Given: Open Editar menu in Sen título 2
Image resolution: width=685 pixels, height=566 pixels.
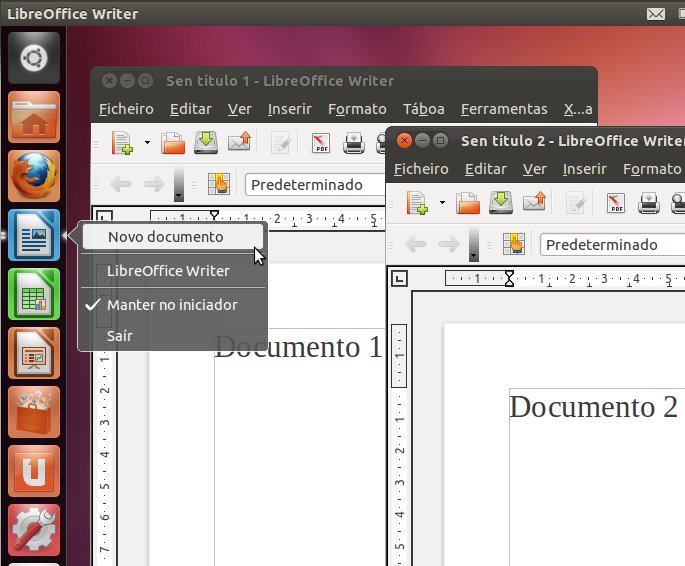Looking at the screenshot, I should pyautogui.click(x=485, y=169).
